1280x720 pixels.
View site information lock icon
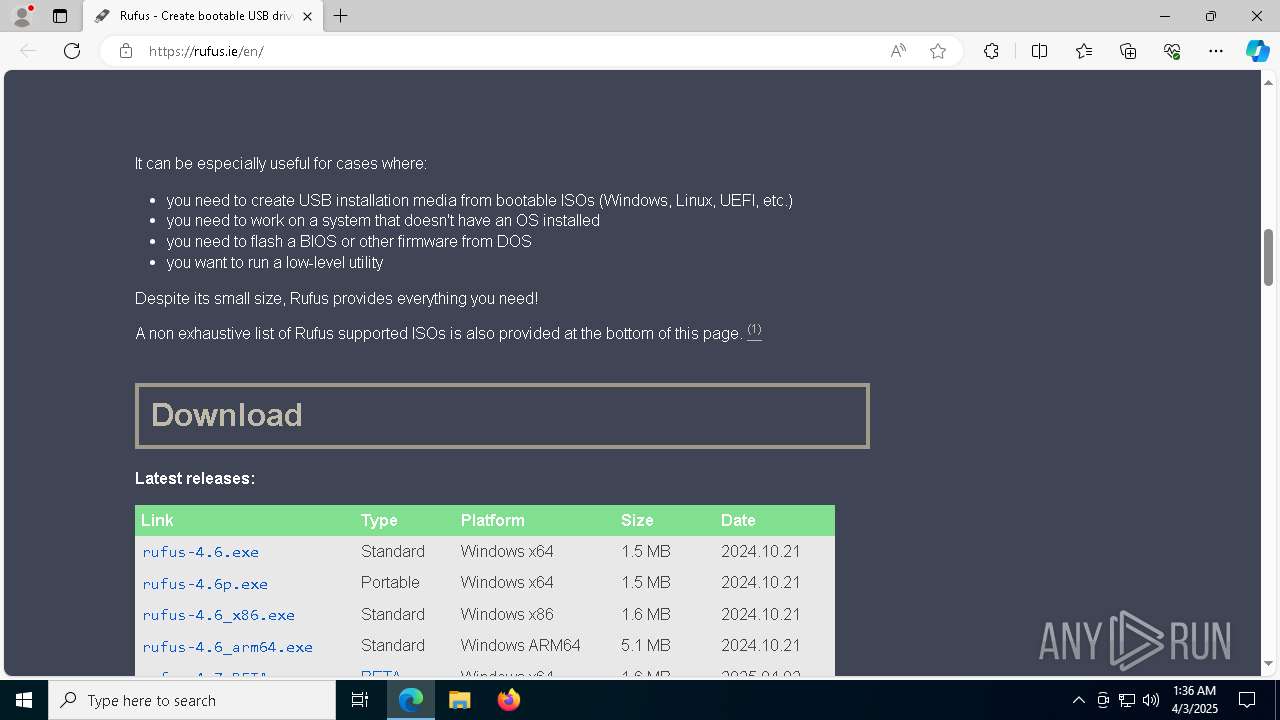click(x=126, y=51)
